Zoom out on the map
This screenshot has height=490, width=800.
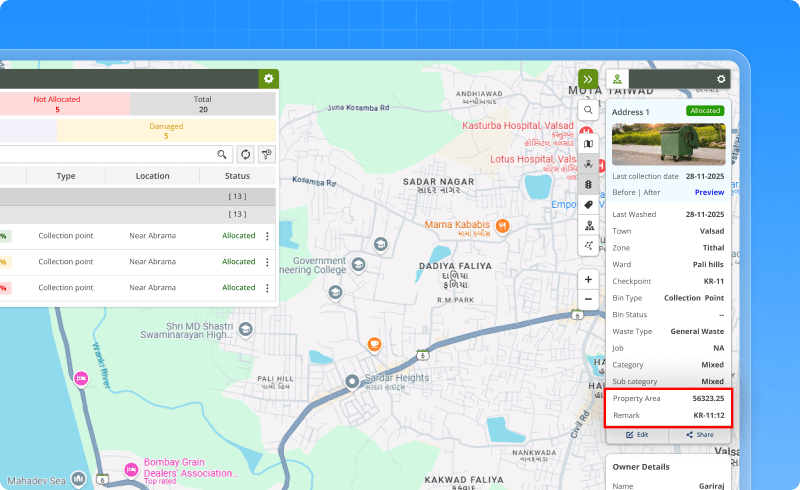pos(589,299)
